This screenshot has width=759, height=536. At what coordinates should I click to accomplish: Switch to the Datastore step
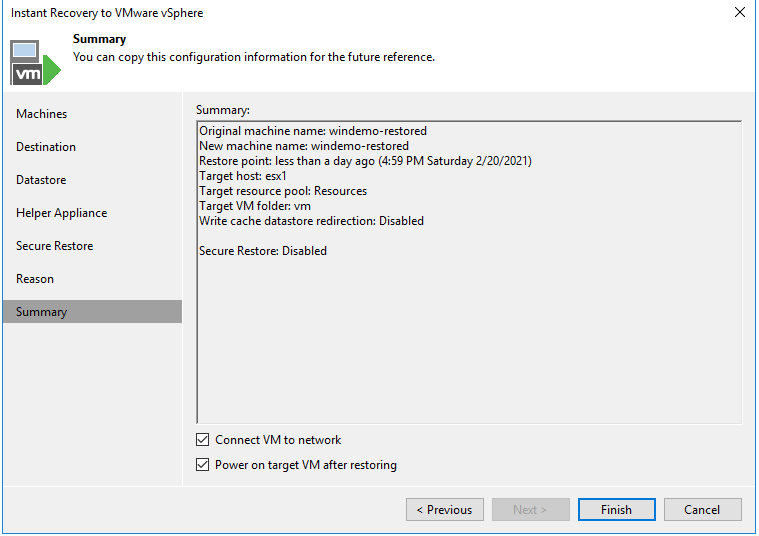[41, 180]
